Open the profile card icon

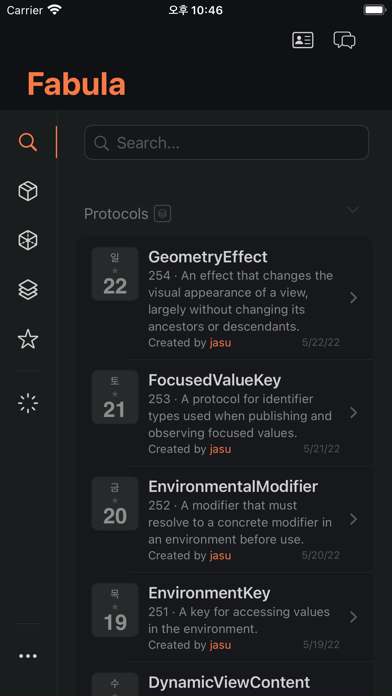pyautogui.click(x=303, y=40)
